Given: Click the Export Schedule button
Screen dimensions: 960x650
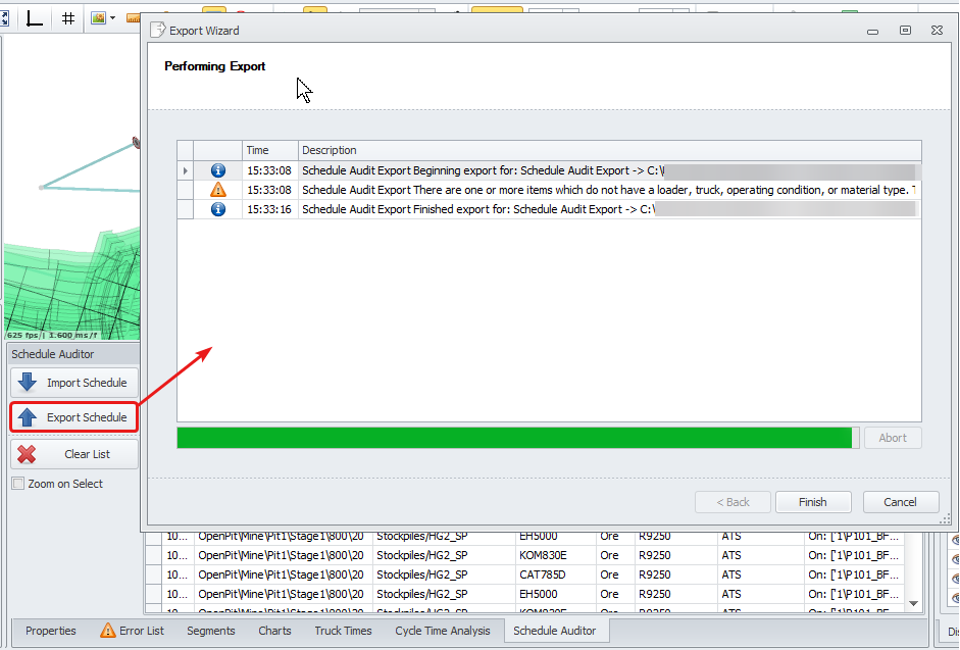Looking at the screenshot, I should coord(74,417).
